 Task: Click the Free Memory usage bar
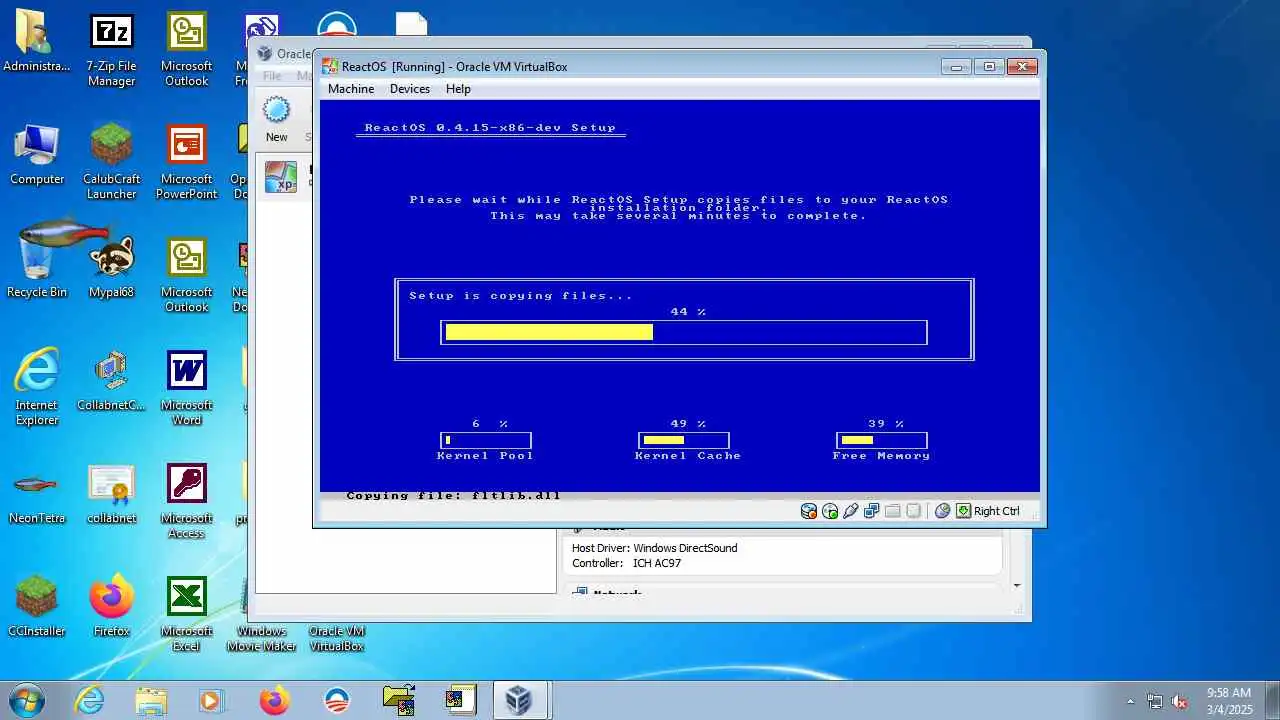coord(882,440)
